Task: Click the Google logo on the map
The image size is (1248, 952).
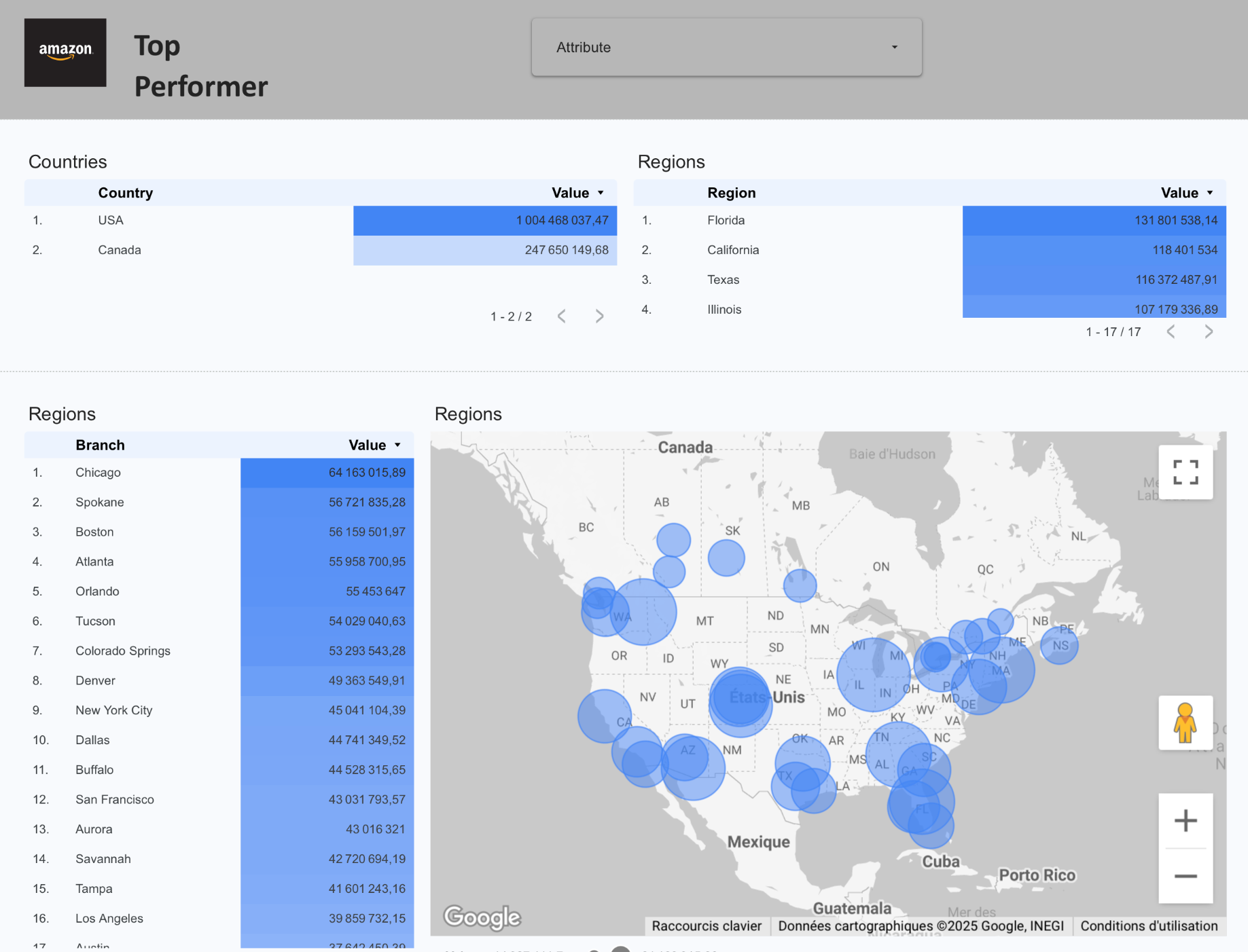Action: [482, 917]
